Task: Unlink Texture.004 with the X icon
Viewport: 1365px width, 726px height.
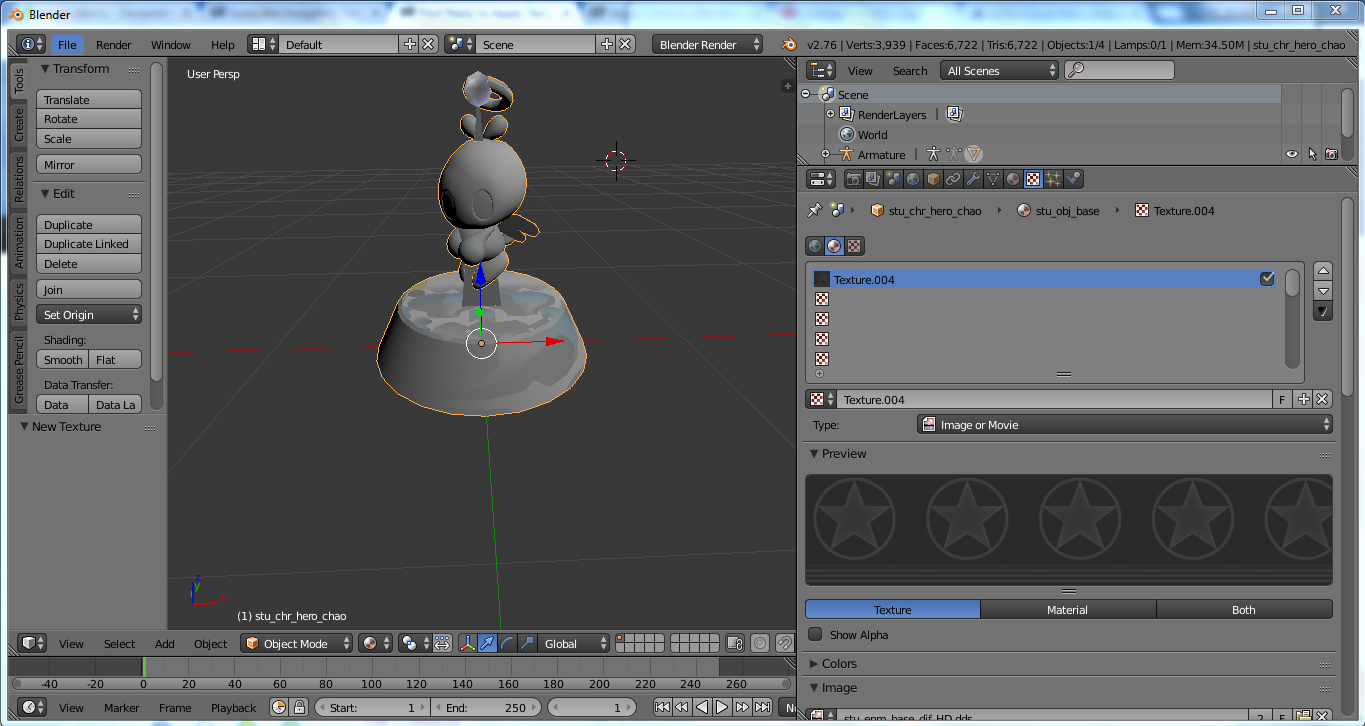Action: pos(1322,399)
